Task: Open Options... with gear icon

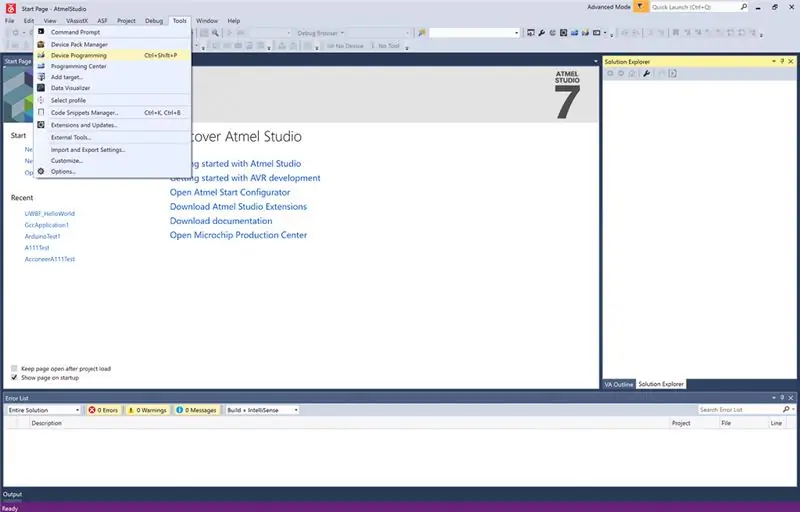Action: [112, 171]
